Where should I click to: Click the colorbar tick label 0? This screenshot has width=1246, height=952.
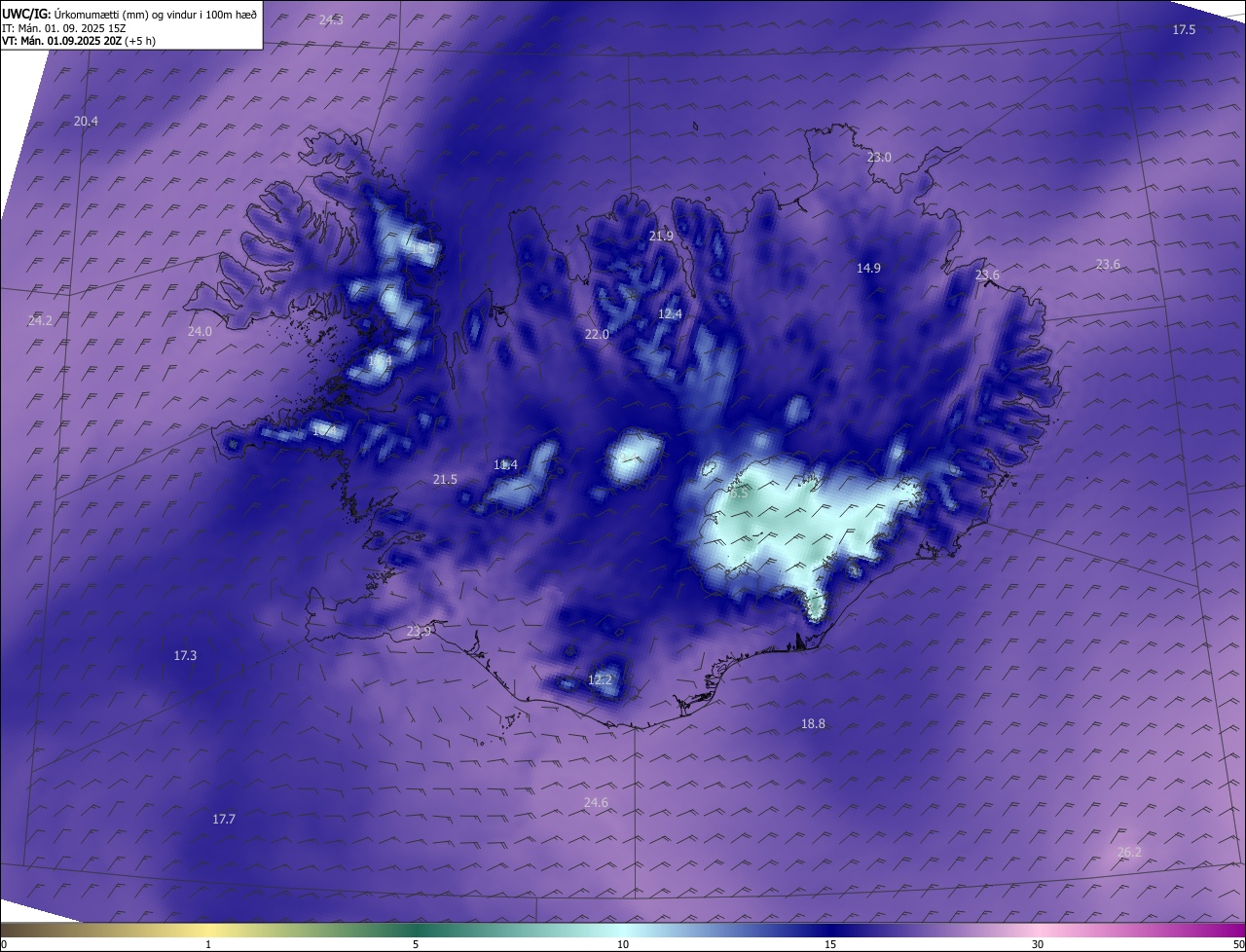click(4, 944)
